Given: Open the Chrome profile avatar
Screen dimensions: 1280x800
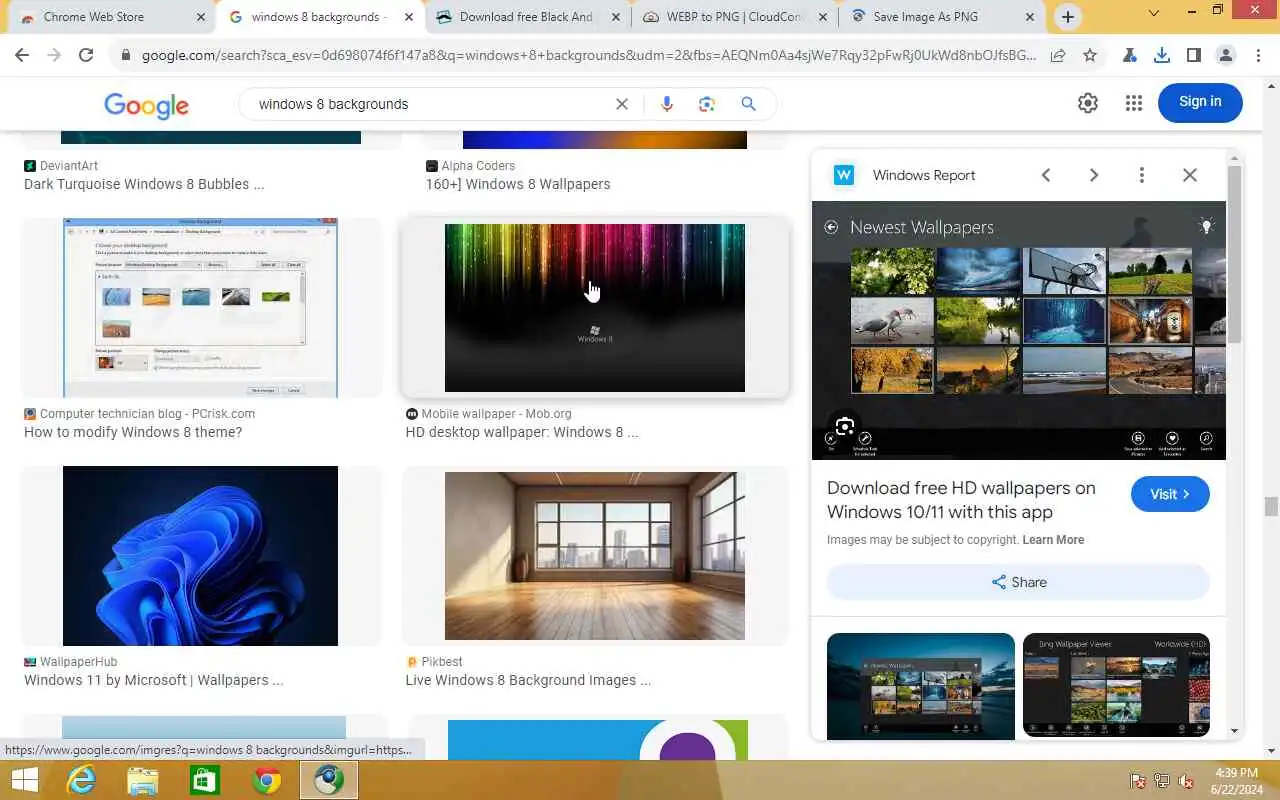Looking at the screenshot, I should pos(1226,56).
